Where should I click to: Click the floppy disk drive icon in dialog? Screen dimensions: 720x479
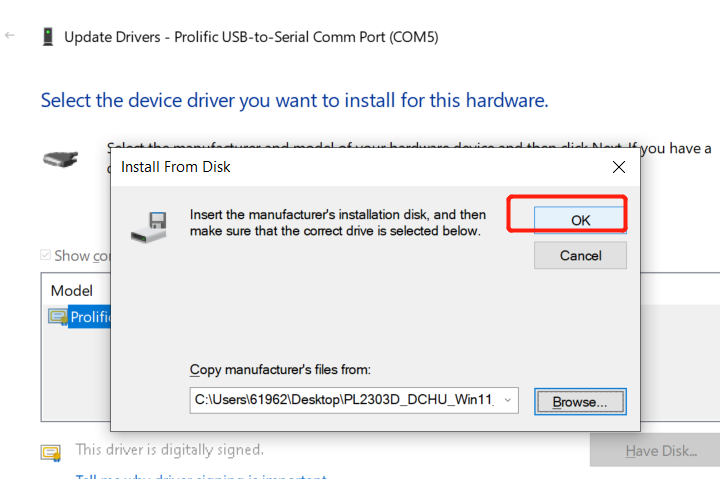pyautogui.click(x=149, y=227)
